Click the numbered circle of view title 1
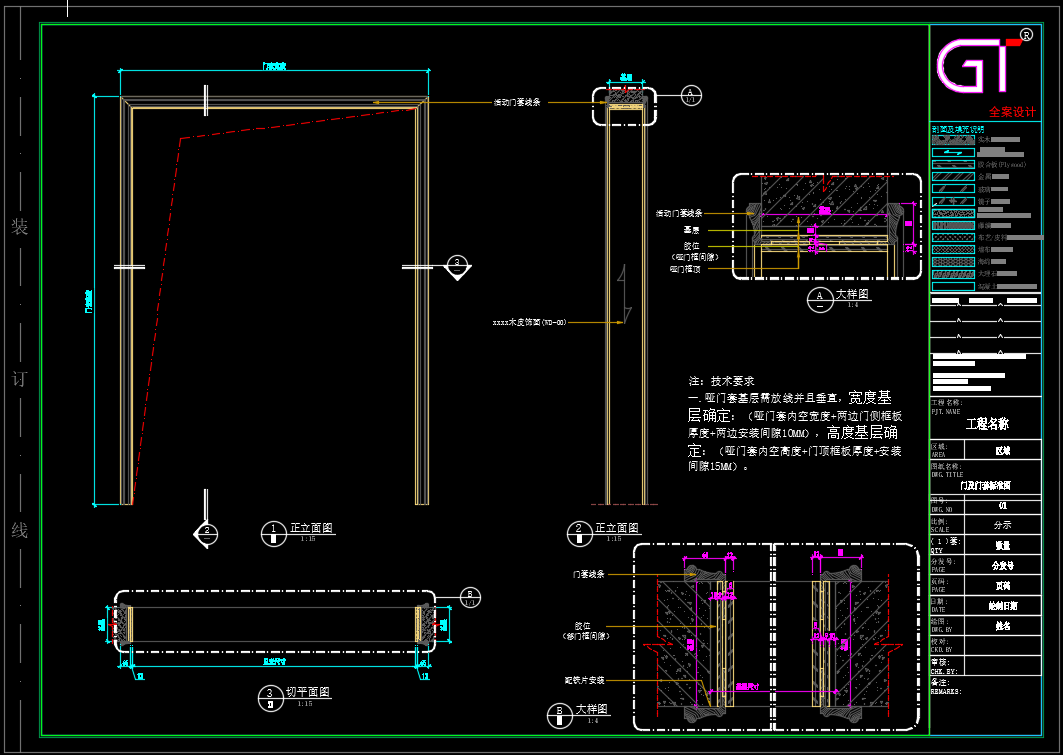 click(x=273, y=532)
